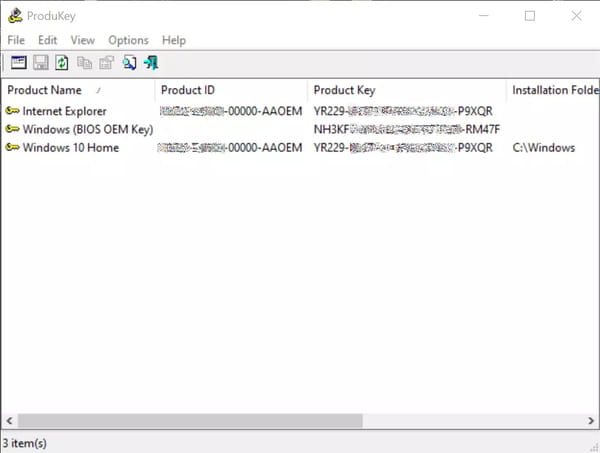Click the C:\Windows installation folder cell

coord(544,147)
